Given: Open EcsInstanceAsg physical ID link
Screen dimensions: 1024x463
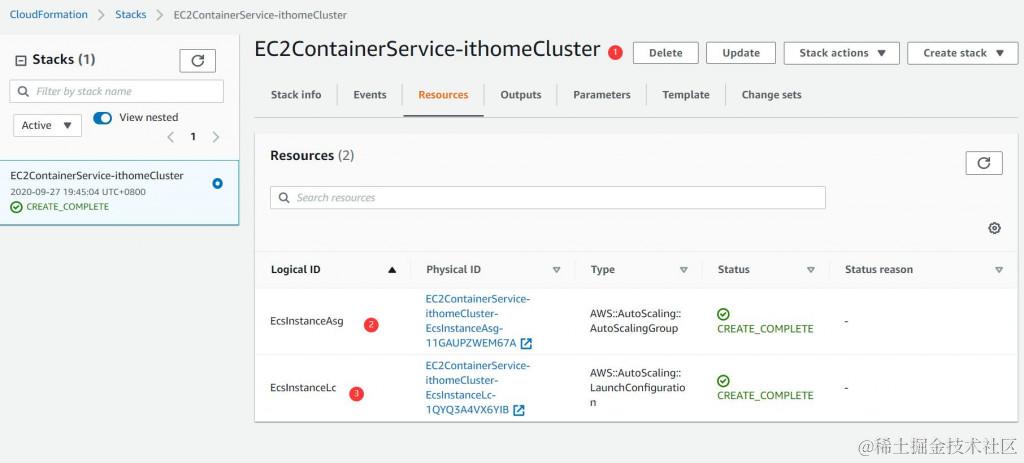Looking at the screenshot, I should 477,321.
